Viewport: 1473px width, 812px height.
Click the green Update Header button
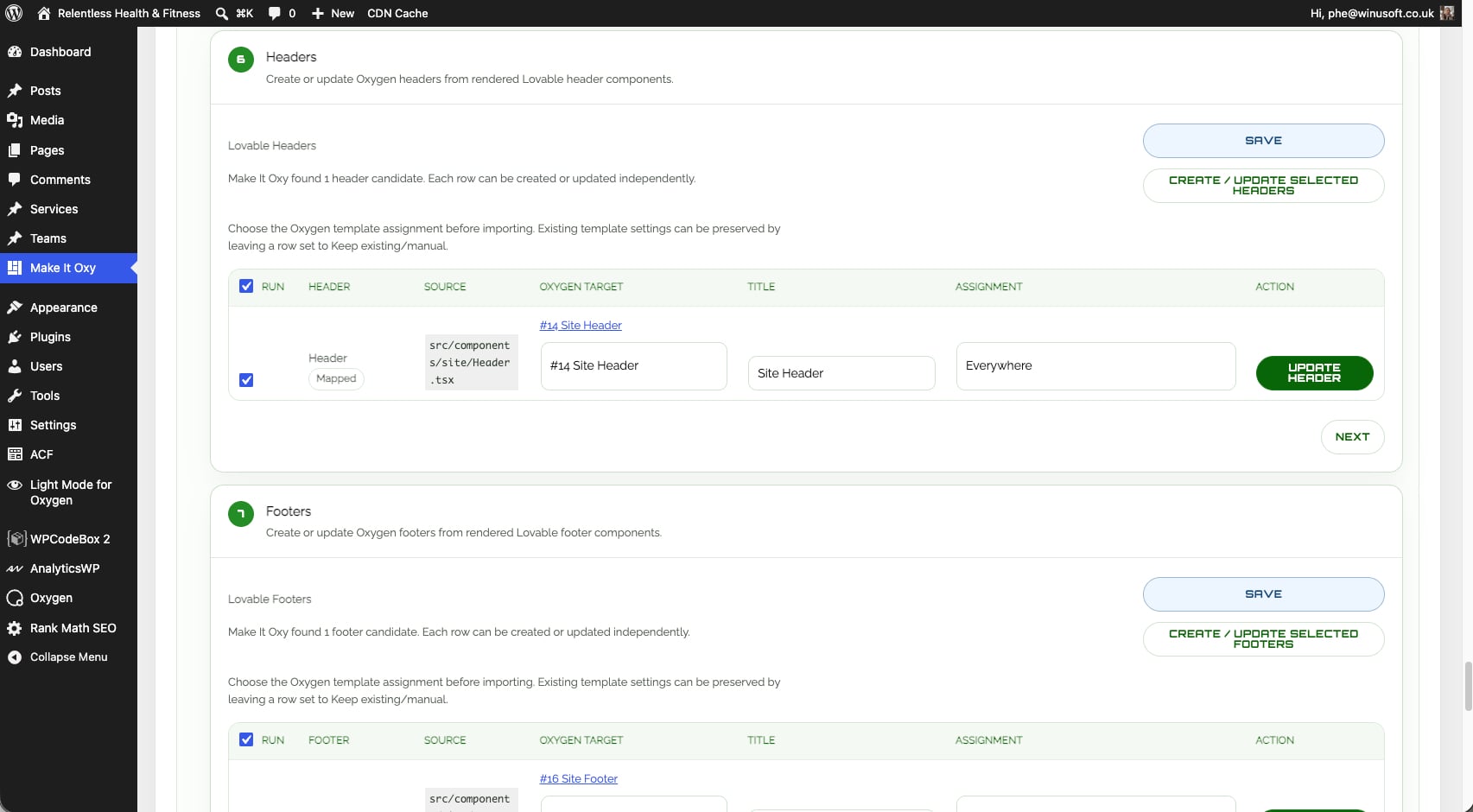coord(1314,373)
